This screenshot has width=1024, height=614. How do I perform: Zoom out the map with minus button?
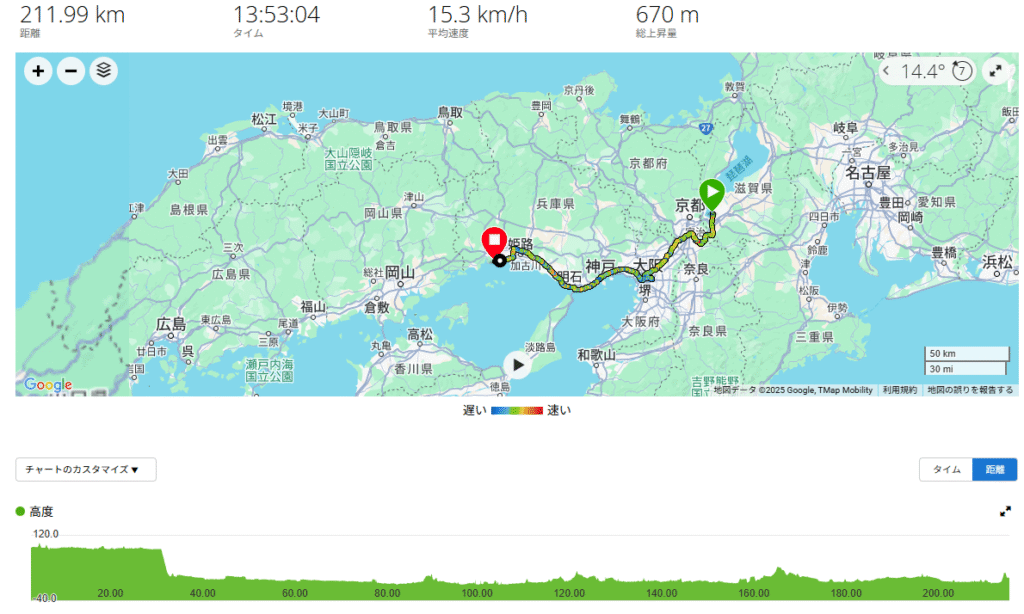71,71
